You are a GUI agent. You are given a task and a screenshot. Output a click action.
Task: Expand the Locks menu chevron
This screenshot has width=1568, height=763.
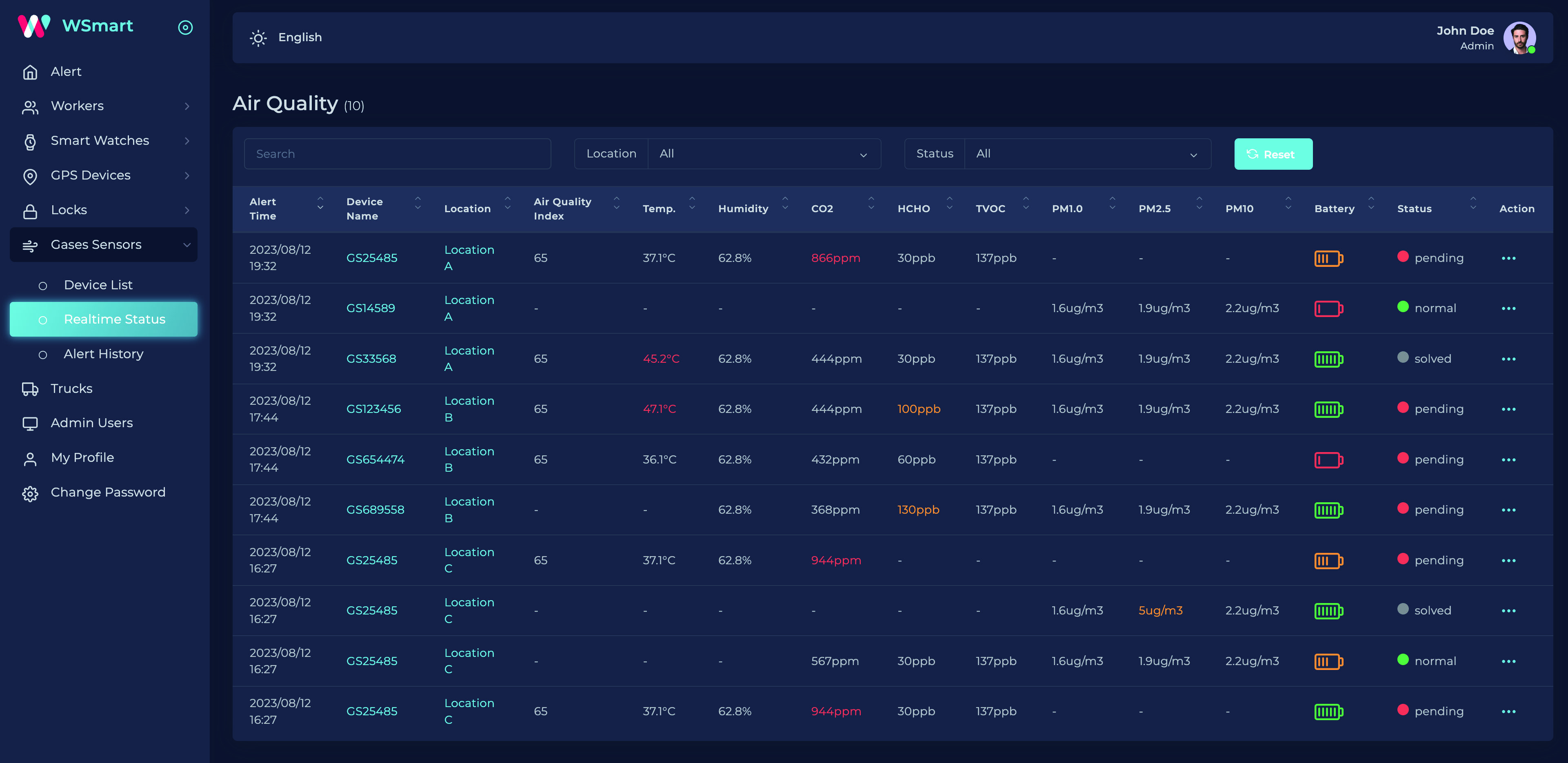[187, 211]
